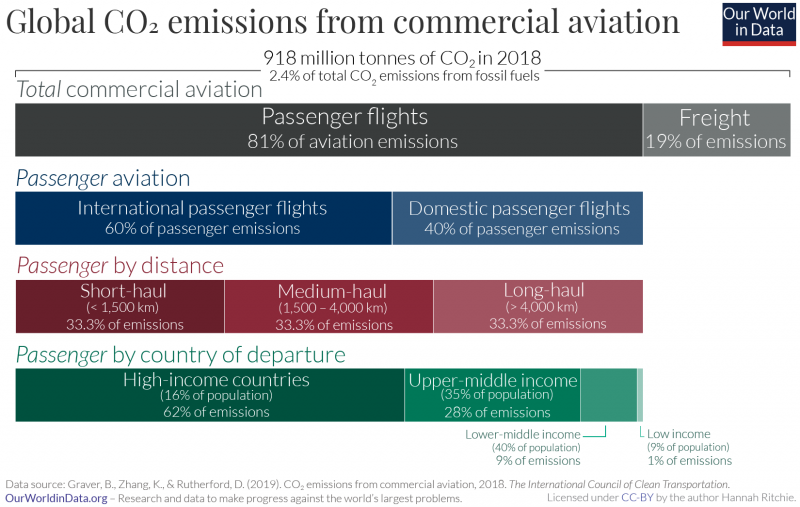This screenshot has width=800, height=507.
Task: Click the International passenger flights bar
Action: [203, 218]
